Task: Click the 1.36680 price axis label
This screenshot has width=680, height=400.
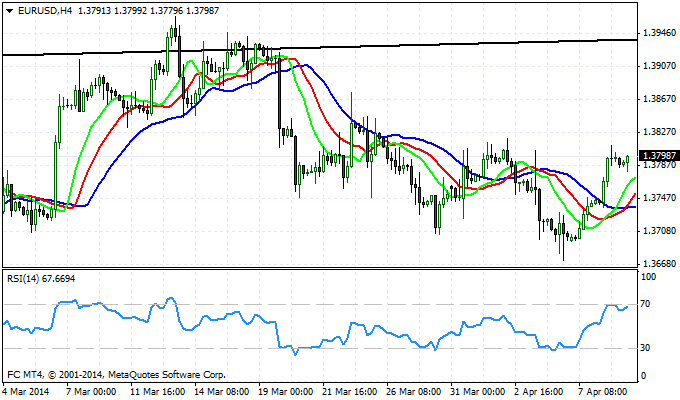Action: pos(659,264)
